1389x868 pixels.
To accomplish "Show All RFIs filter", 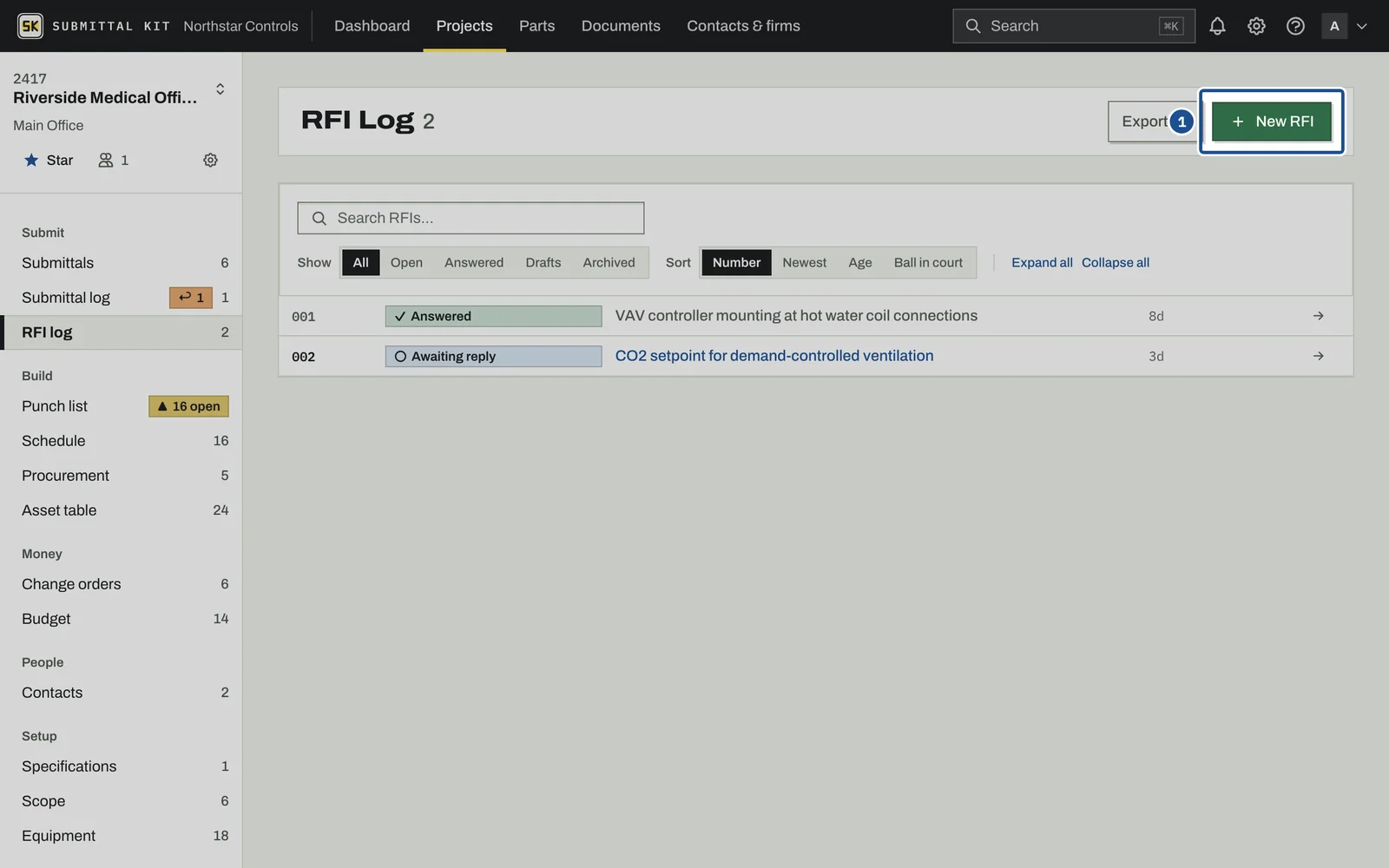I will point(360,262).
